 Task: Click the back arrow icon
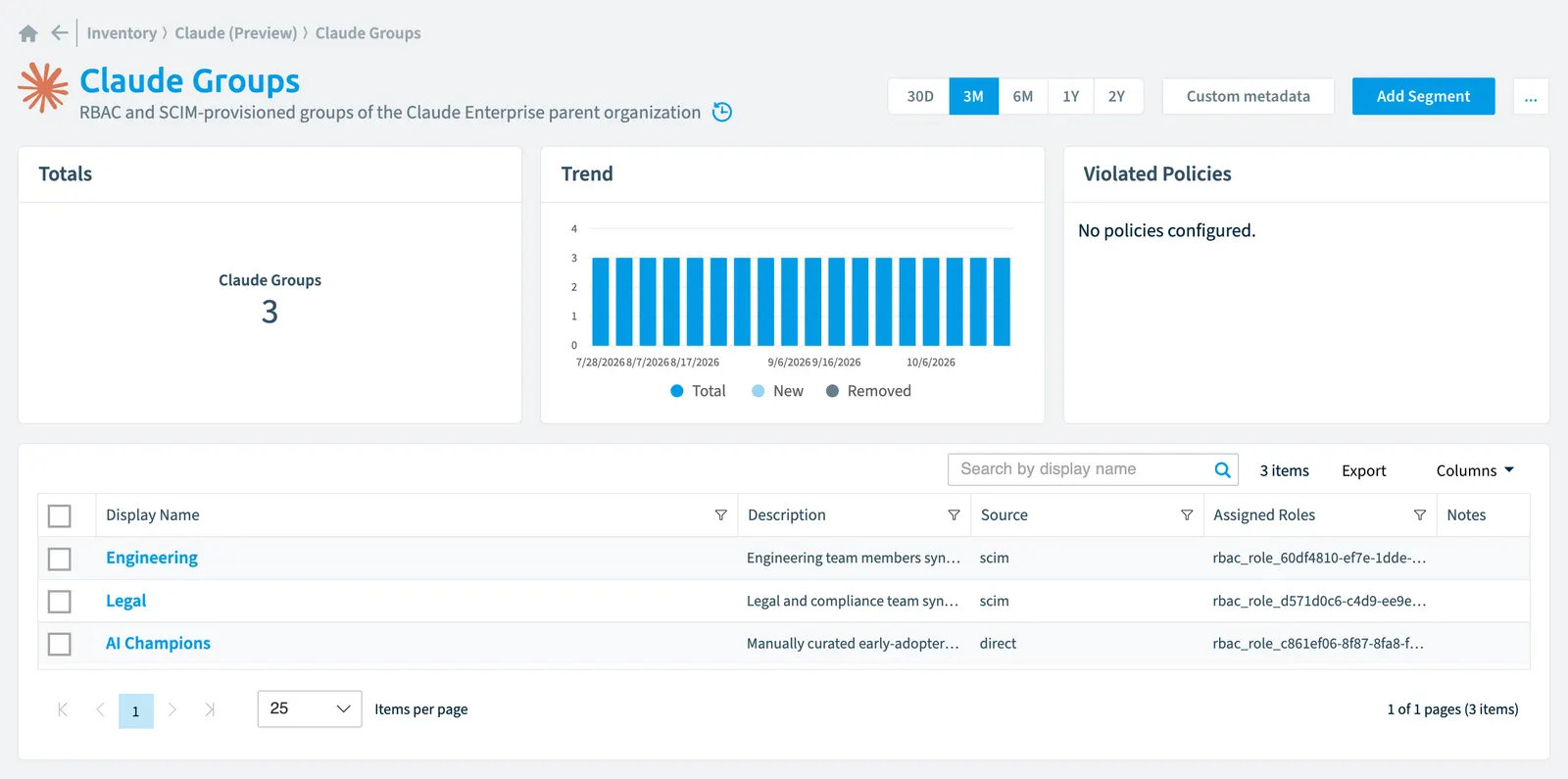(60, 33)
